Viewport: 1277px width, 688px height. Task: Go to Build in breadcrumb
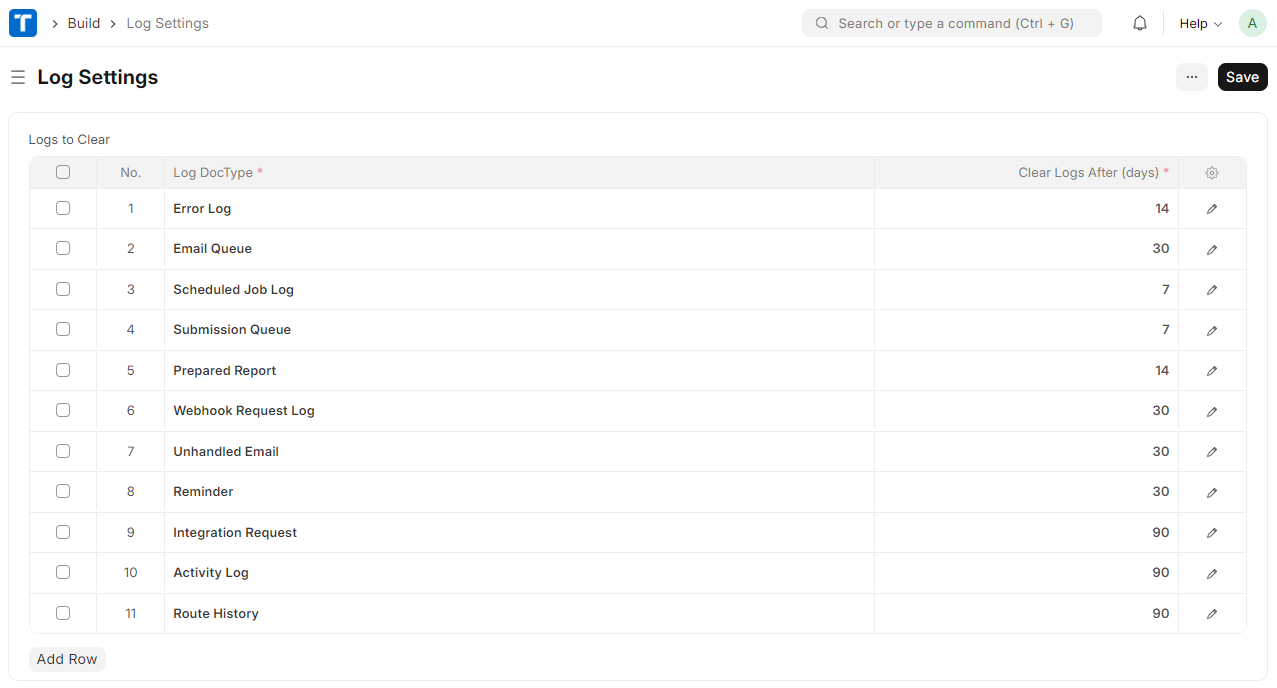[x=84, y=23]
